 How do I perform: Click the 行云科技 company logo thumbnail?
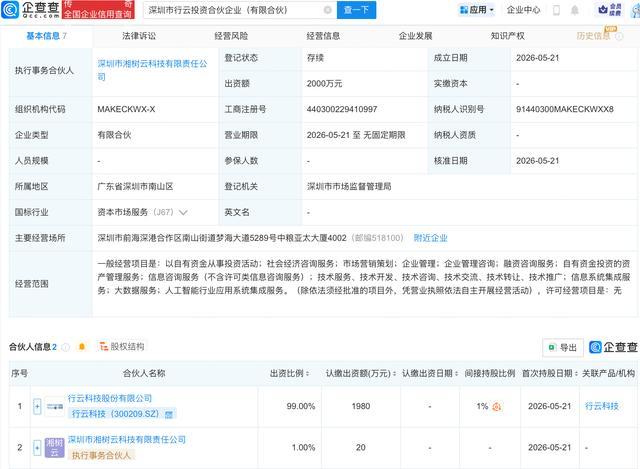(54, 407)
